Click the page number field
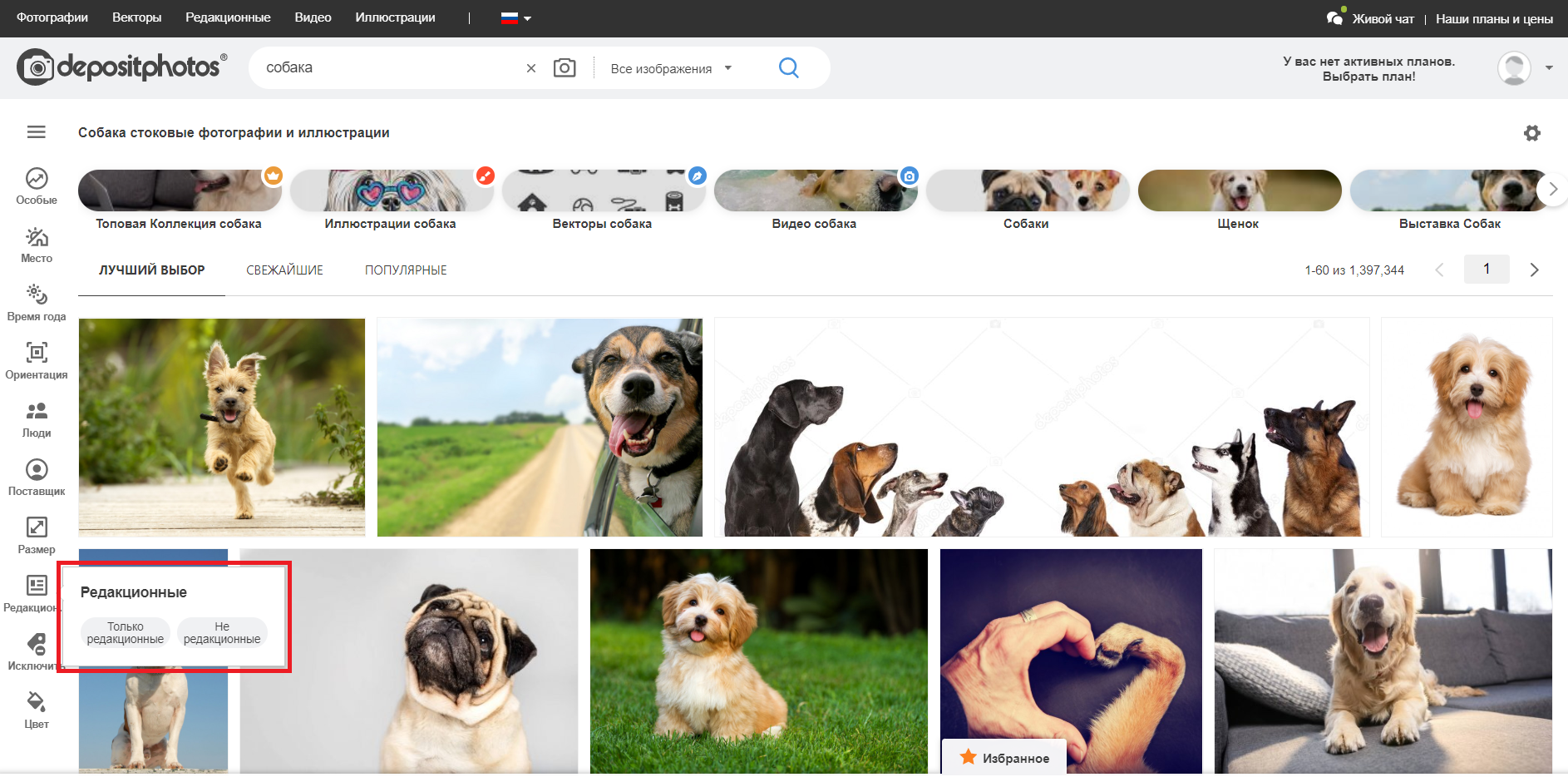The height and width of the screenshot is (782, 1568). pos(1487,269)
